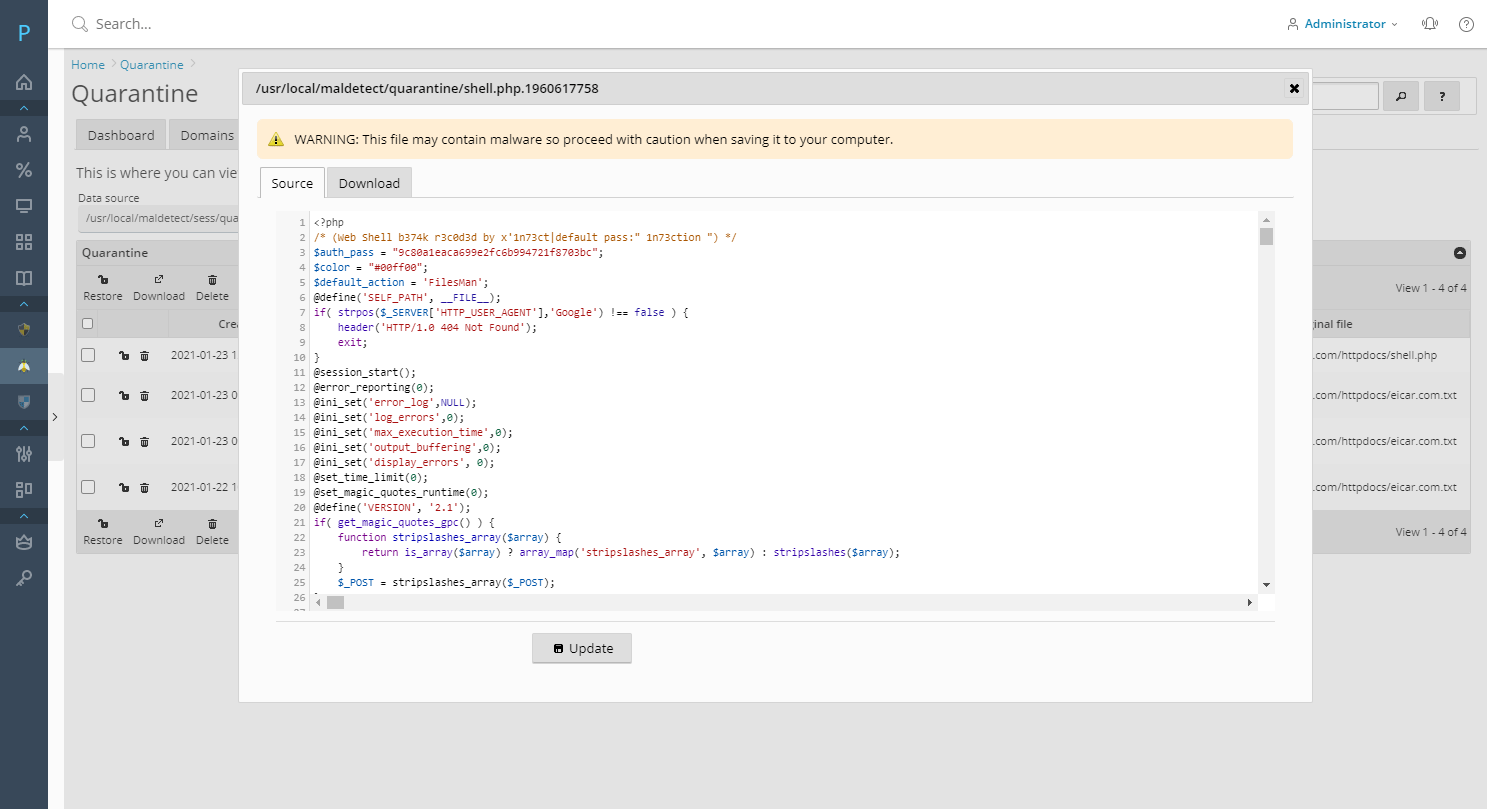The width and height of the screenshot is (1487, 809).
Task: Go to Quarantine in the breadcrumb
Action: click(152, 64)
